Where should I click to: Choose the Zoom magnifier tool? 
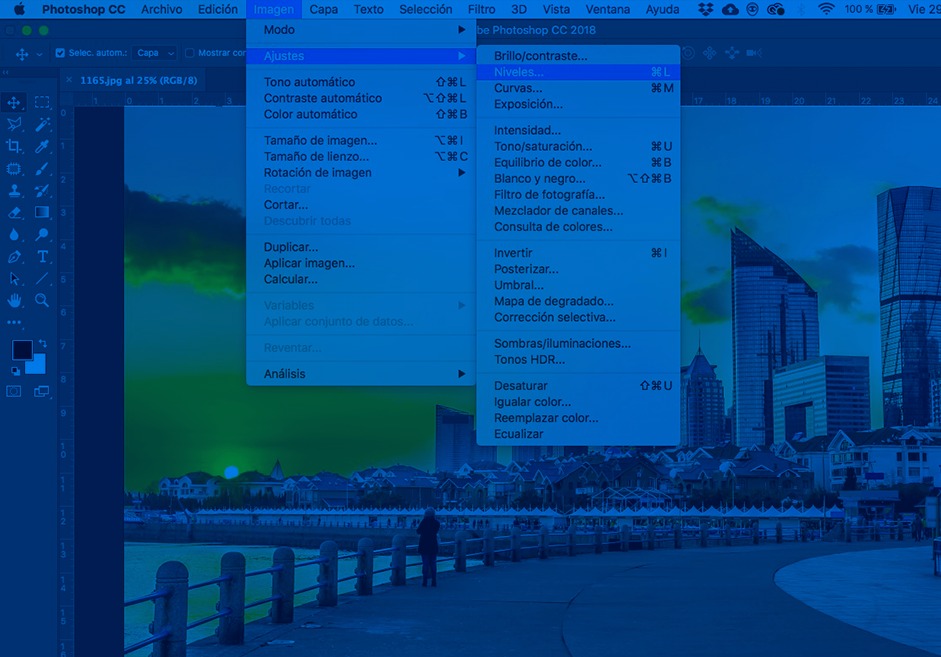coord(42,301)
